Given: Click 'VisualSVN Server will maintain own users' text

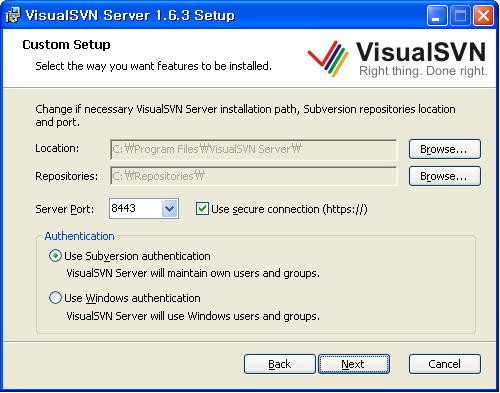Looking at the screenshot, I should pos(193,273).
